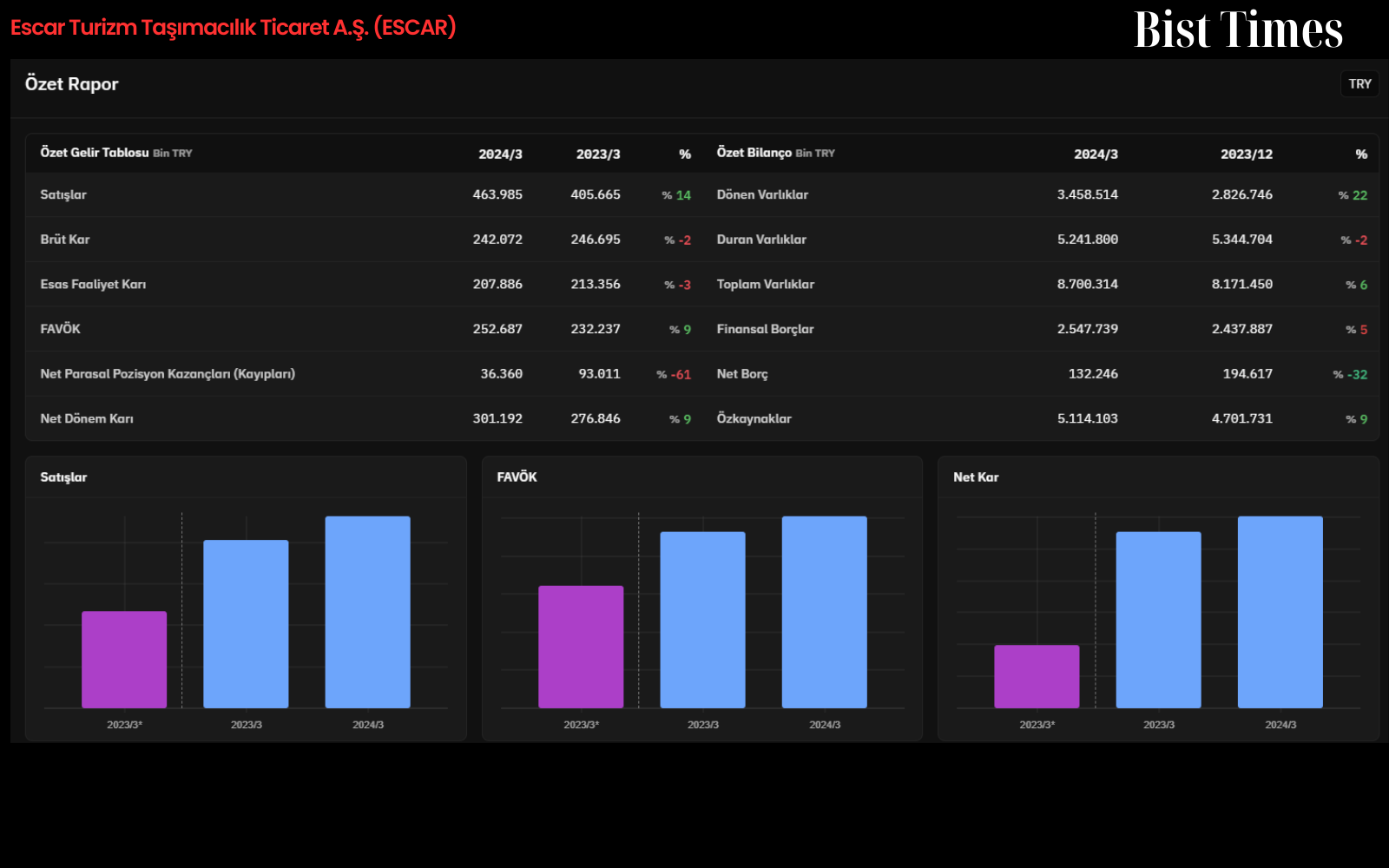The image size is (1389, 868).
Task: Select the Özkaynaklar row label
Action: 754,418
